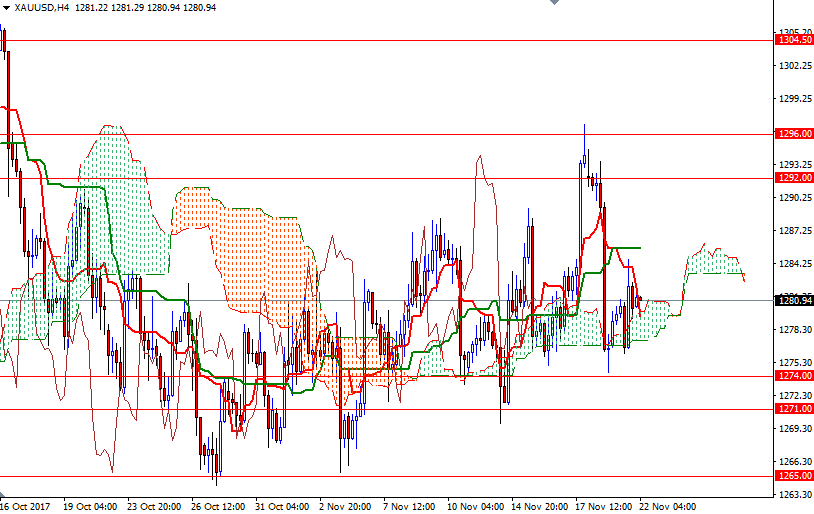Click the current price label 1280.94
This screenshot has height=514, width=814.
click(793, 299)
